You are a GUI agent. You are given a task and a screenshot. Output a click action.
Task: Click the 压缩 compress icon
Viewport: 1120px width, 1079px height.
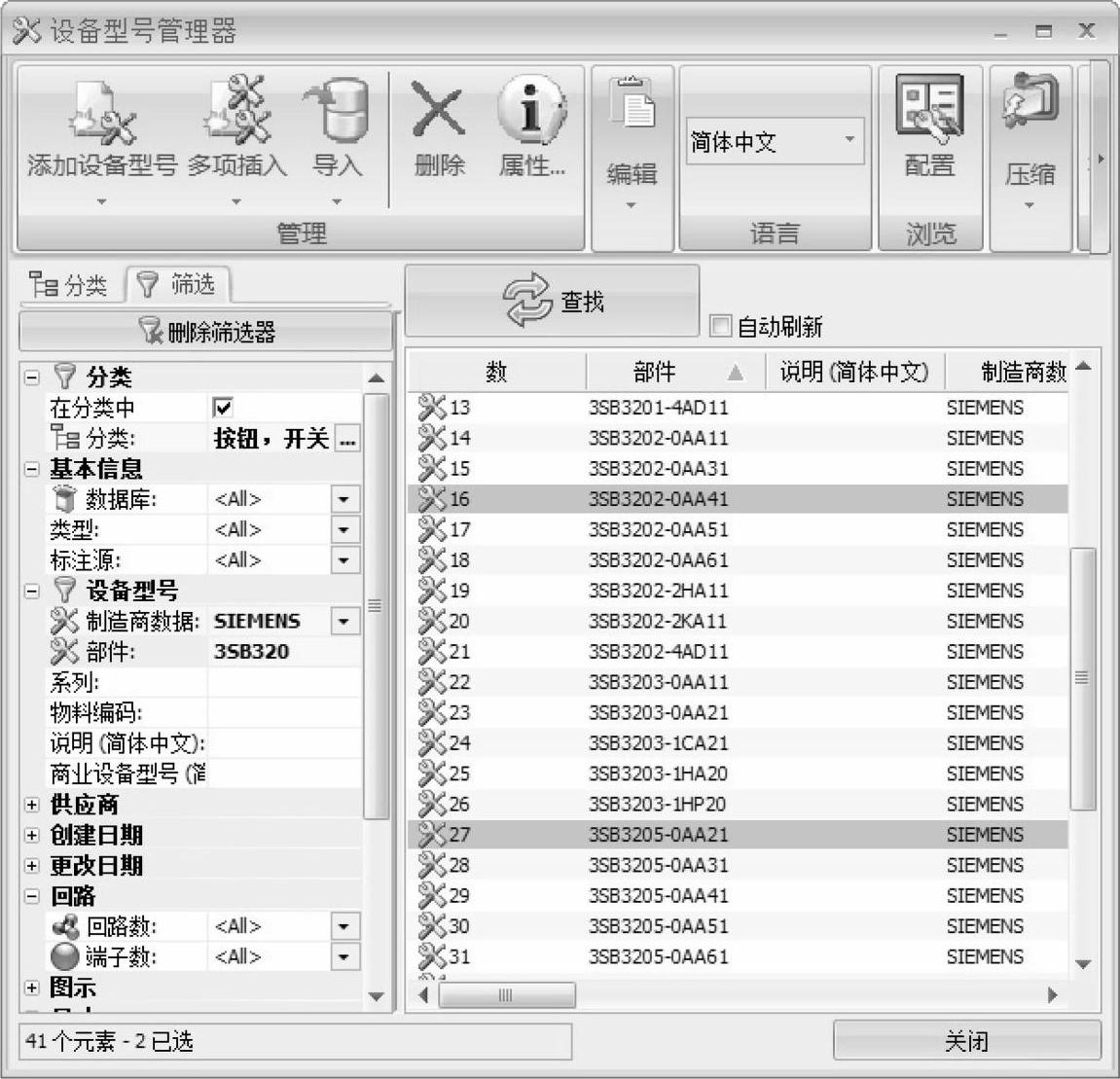(1030, 107)
